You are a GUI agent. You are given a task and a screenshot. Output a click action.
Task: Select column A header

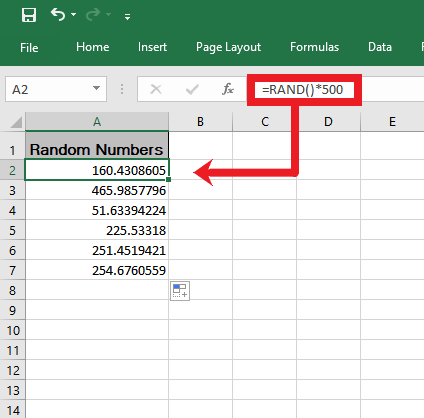click(97, 122)
